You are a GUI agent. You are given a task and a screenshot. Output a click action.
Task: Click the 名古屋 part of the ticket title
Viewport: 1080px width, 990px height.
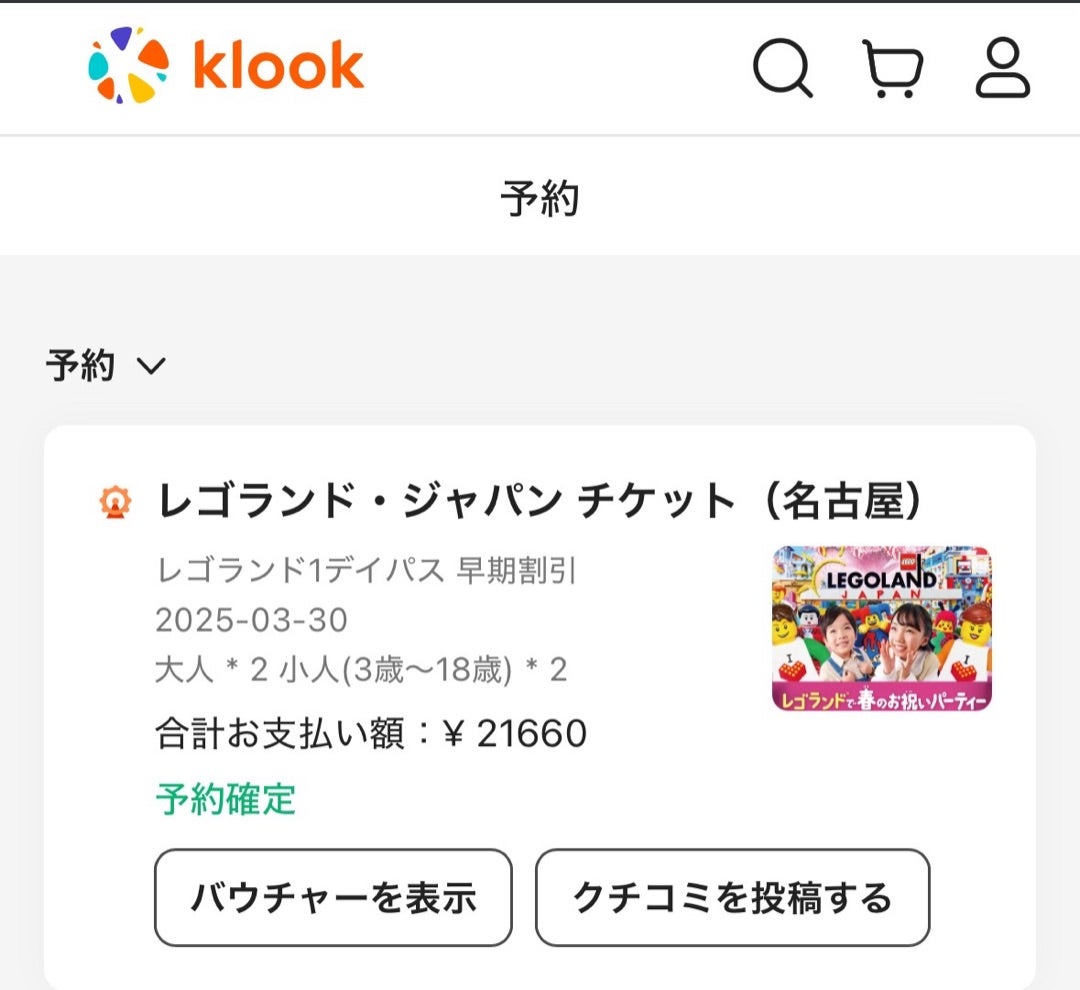click(x=843, y=501)
